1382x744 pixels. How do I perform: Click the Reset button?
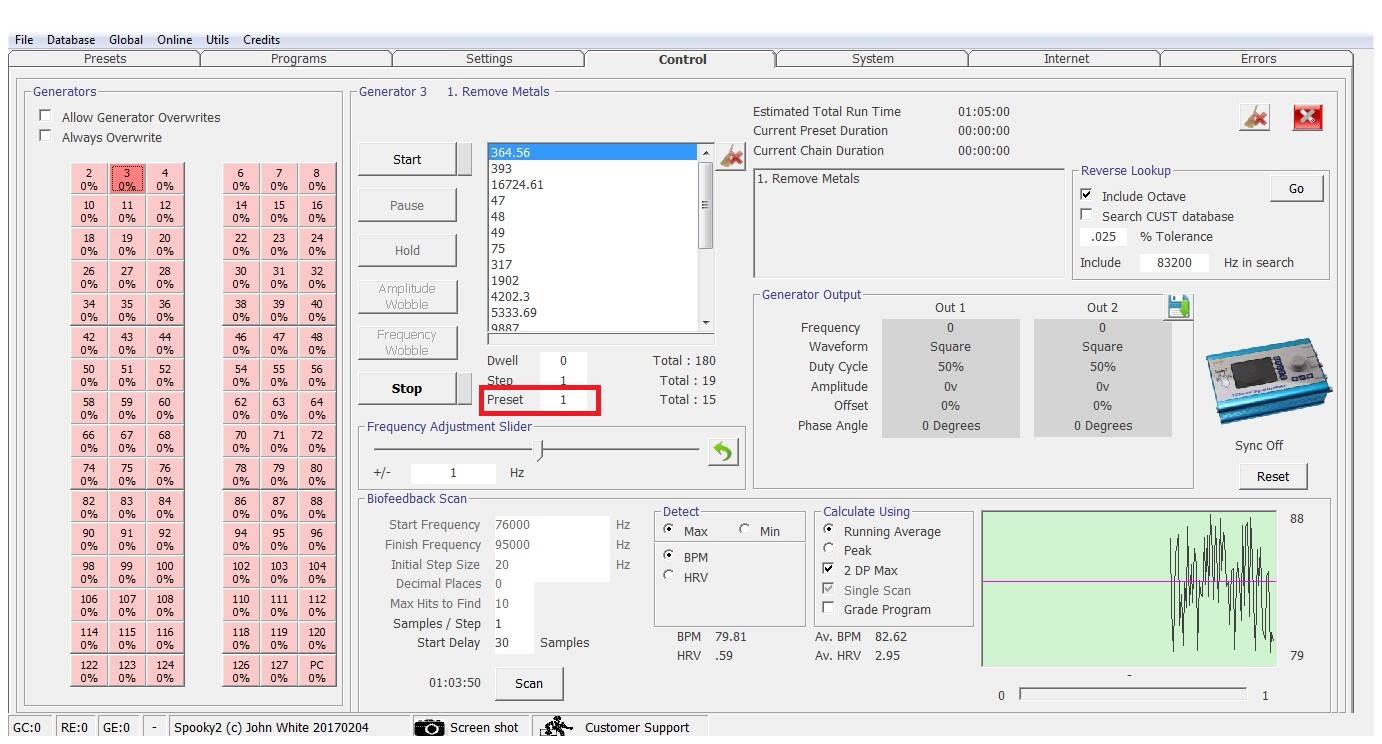tap(1272, 476)
